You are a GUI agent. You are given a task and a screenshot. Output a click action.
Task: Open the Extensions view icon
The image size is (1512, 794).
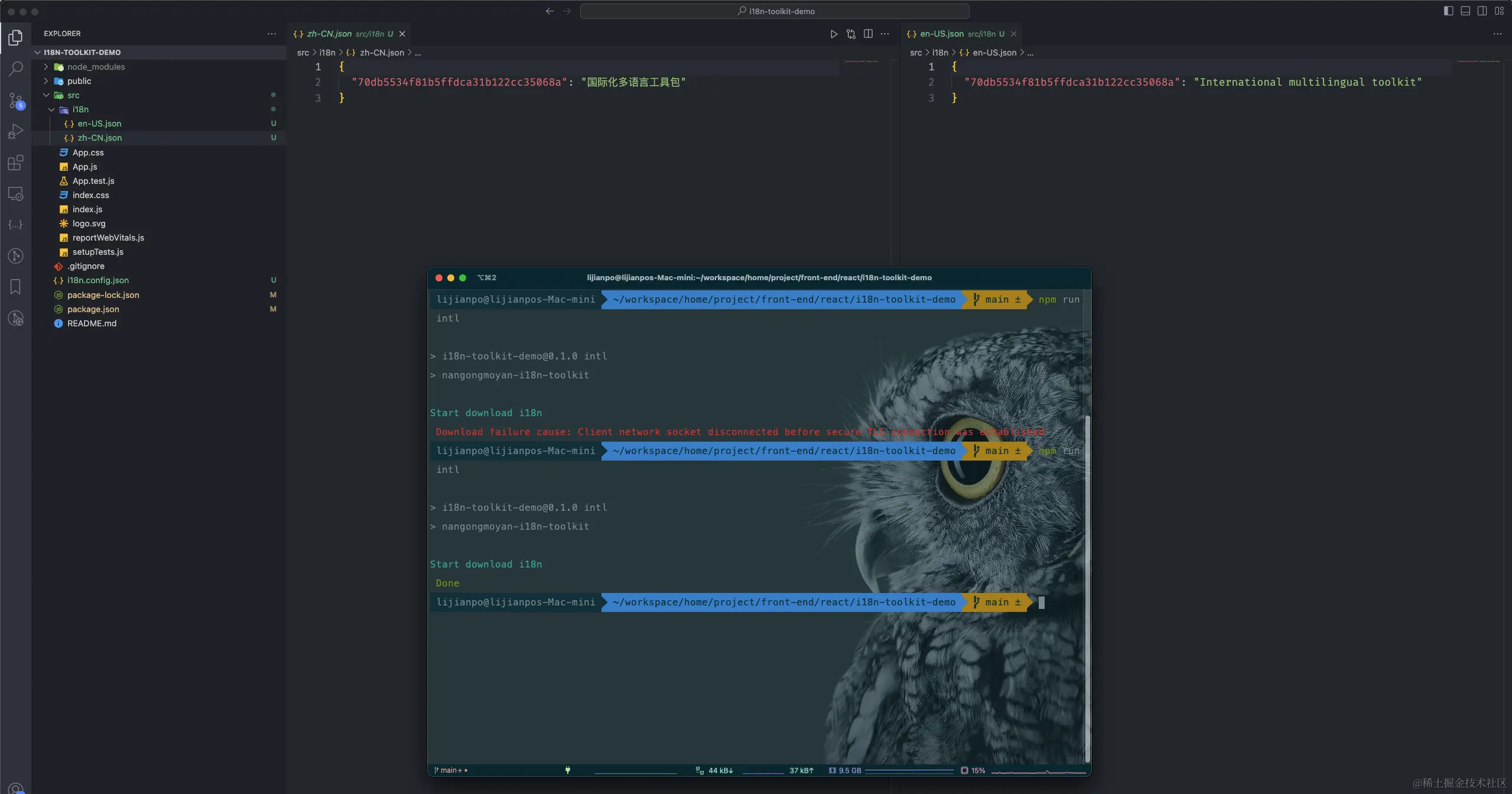click(x=16, y=163)
